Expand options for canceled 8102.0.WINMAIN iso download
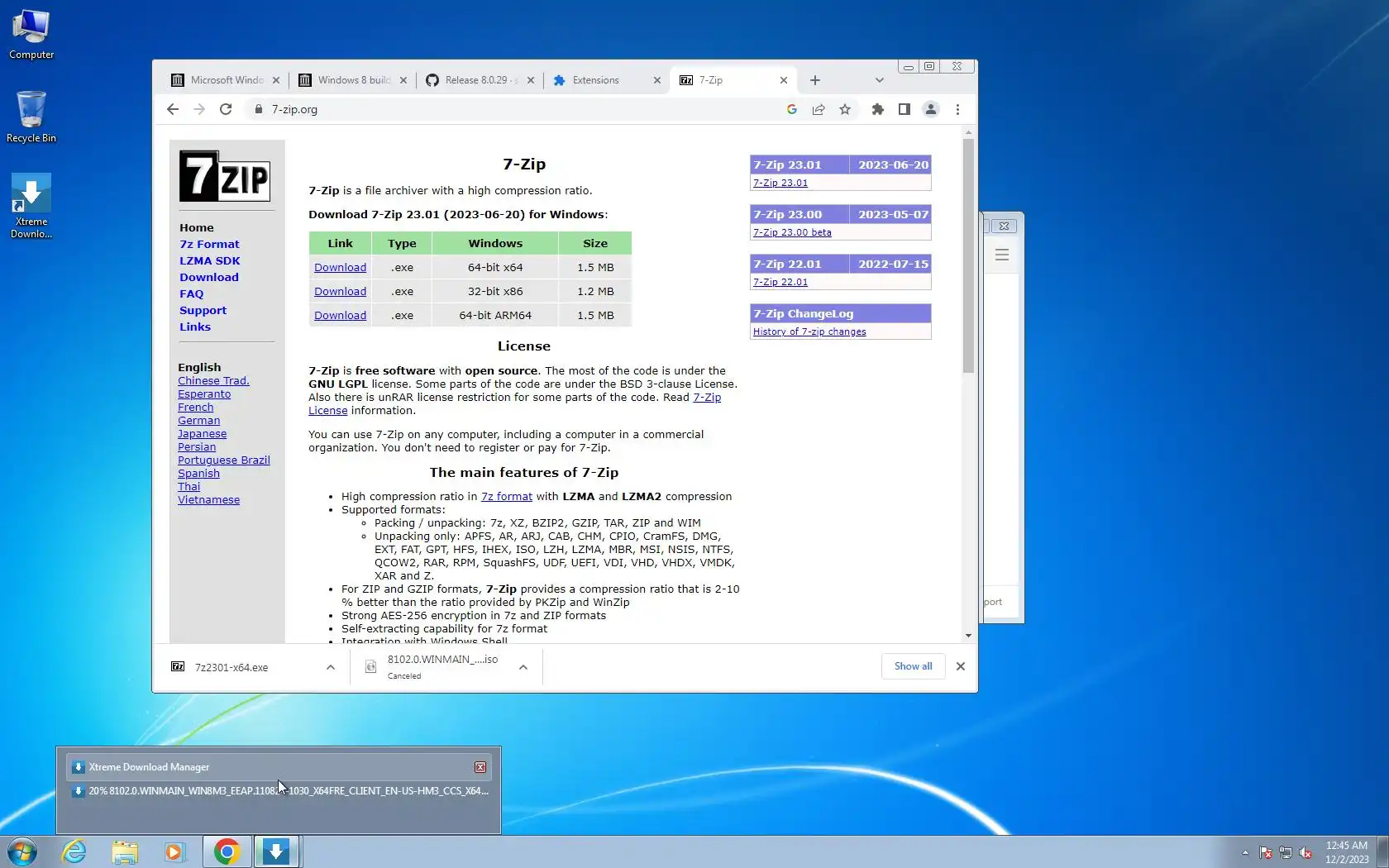The width and height of the screenshot is (1389, 868). (523, 667)
